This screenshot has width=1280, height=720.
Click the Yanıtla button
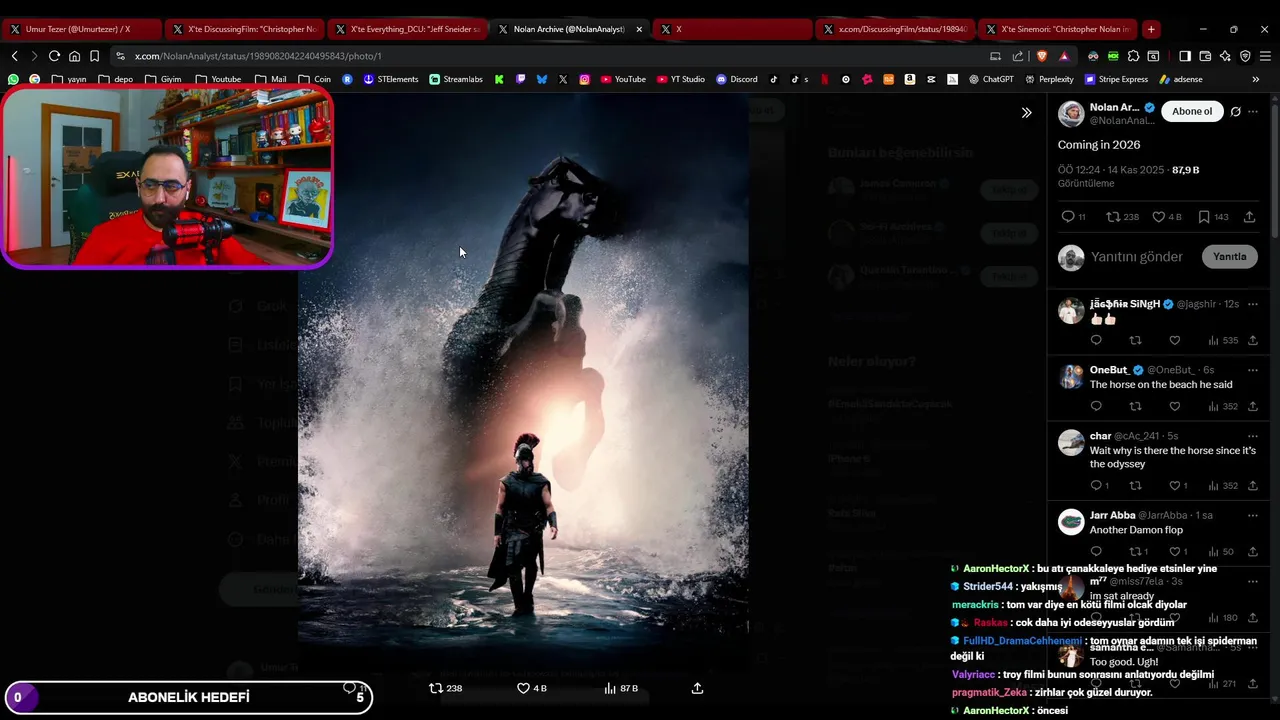[x=1229, y=257]
